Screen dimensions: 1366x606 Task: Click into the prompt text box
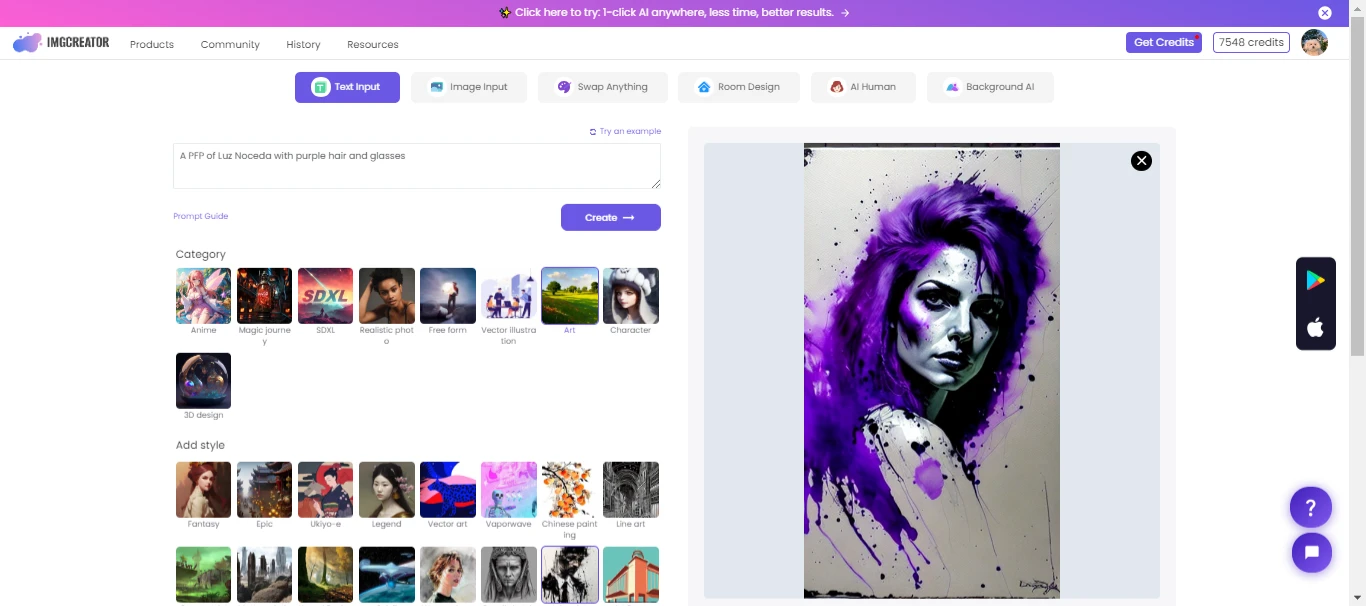pos(417,166)
